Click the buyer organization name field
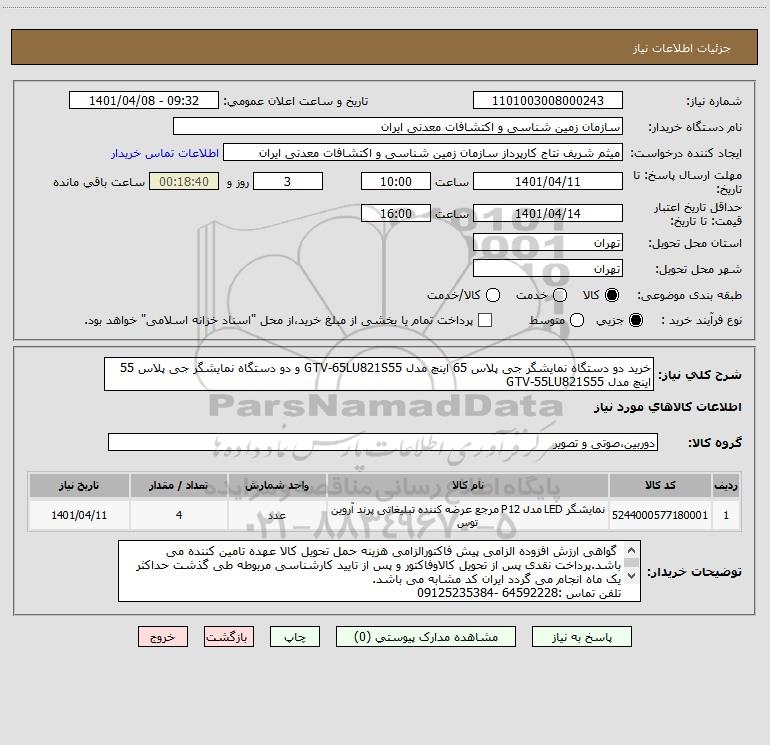The image size is (770, 745). coord(398,127)
